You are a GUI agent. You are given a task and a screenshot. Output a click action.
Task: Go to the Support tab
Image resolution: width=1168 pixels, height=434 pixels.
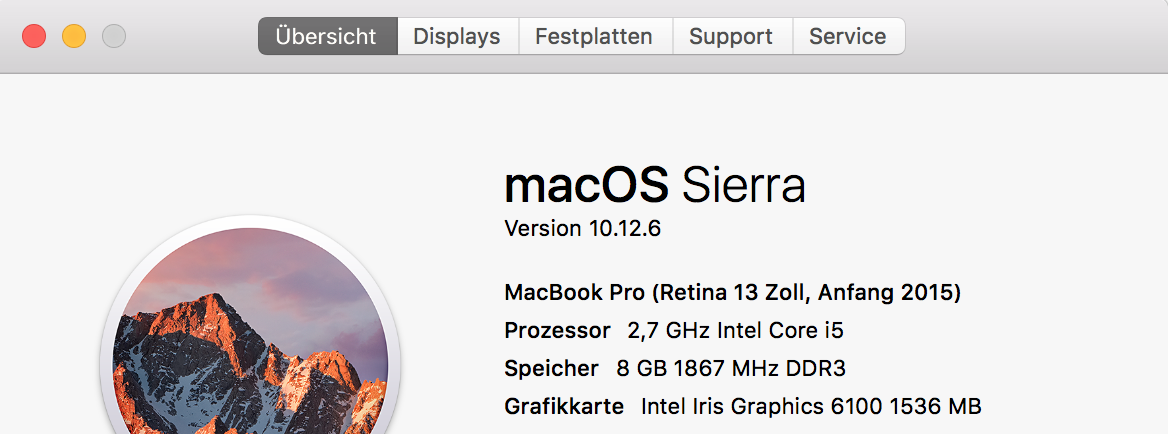tap(731, 36)
